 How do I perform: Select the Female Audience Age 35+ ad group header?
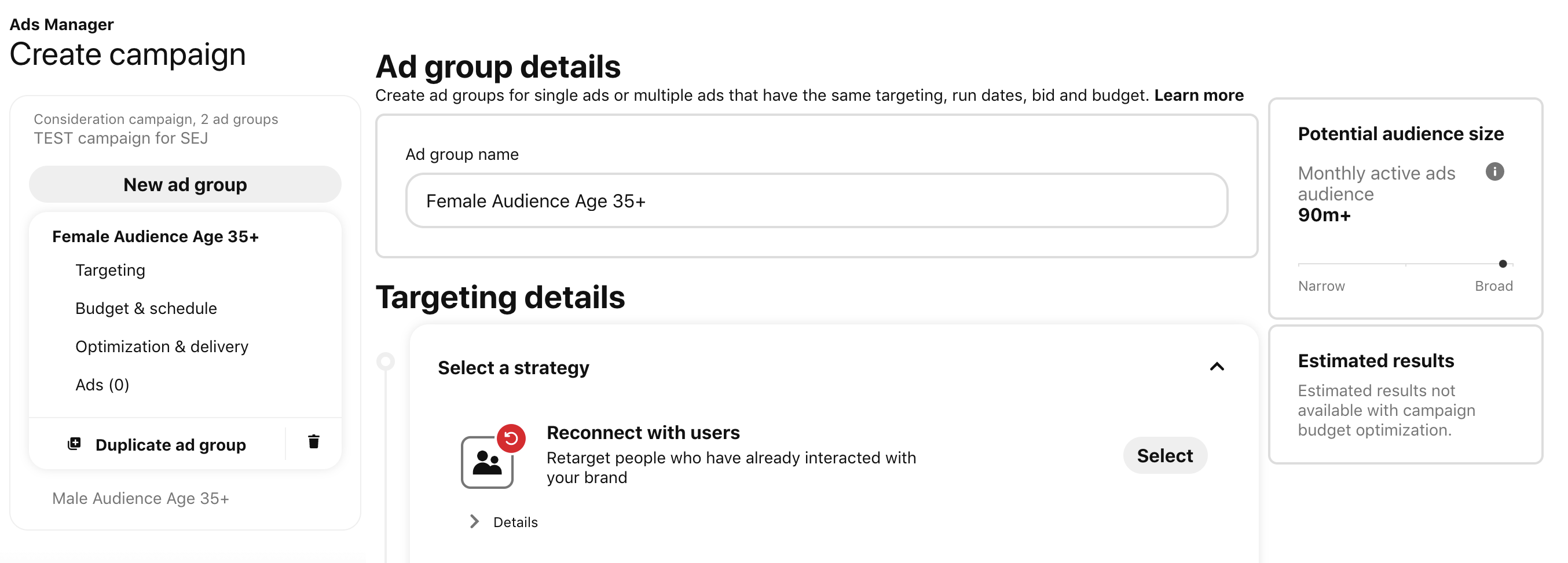155,236
